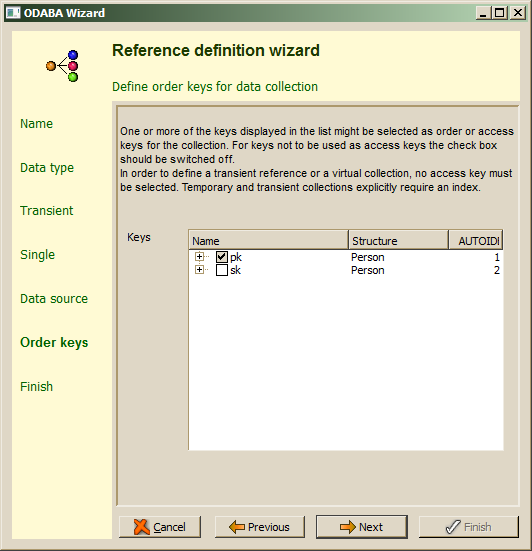The width and height of the screenshot is (532, 551).
Task: Enable the sk key checkbox
Action: [222, 270]
